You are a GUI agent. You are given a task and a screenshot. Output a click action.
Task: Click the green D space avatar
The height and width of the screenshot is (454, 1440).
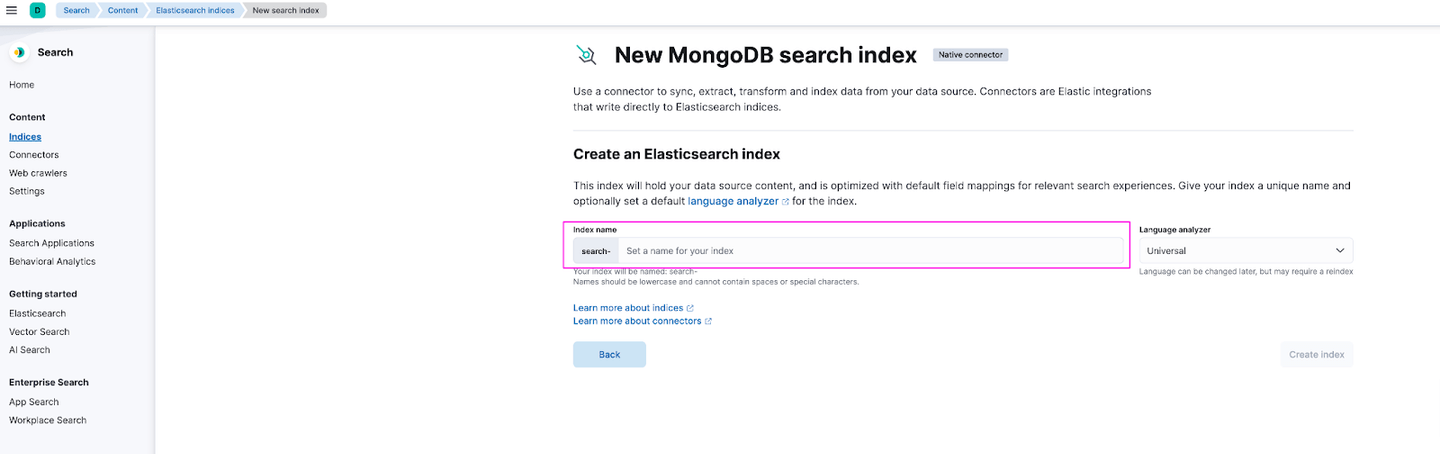[x=38, y=10]
